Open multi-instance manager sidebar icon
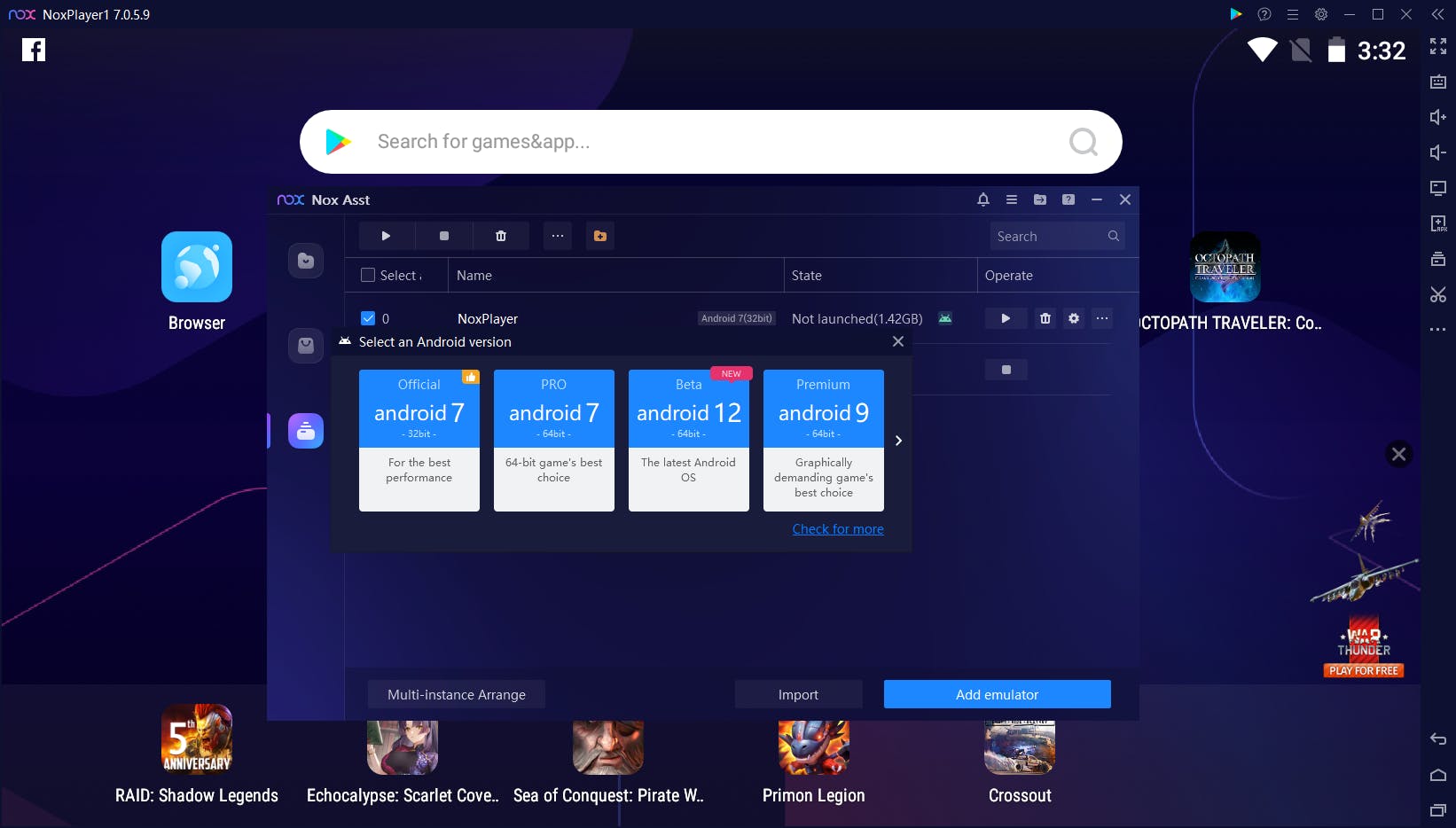The image size is (1456, 828). pyautogui.click(x=1438, y=259)
